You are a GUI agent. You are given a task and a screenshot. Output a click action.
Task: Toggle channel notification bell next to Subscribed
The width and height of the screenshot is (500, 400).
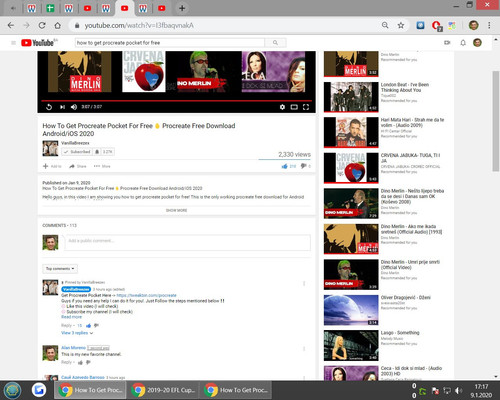(97, 152)
